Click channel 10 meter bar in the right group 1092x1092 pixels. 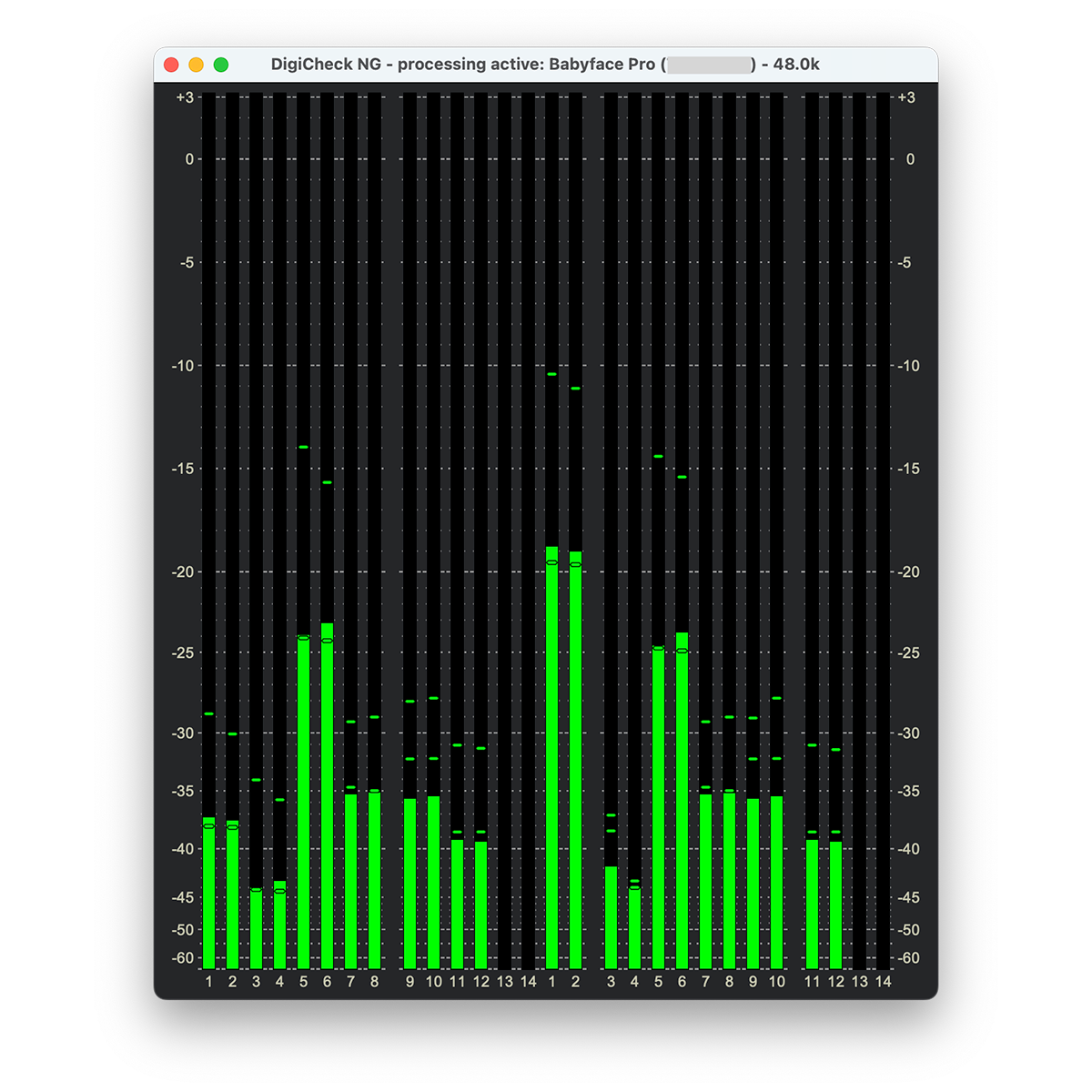click(x=776, y=881)
